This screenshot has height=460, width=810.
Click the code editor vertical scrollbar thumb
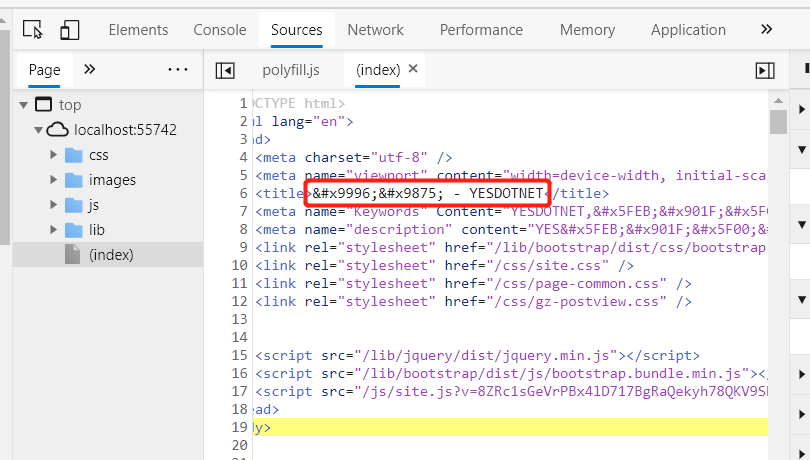point(778,122)
